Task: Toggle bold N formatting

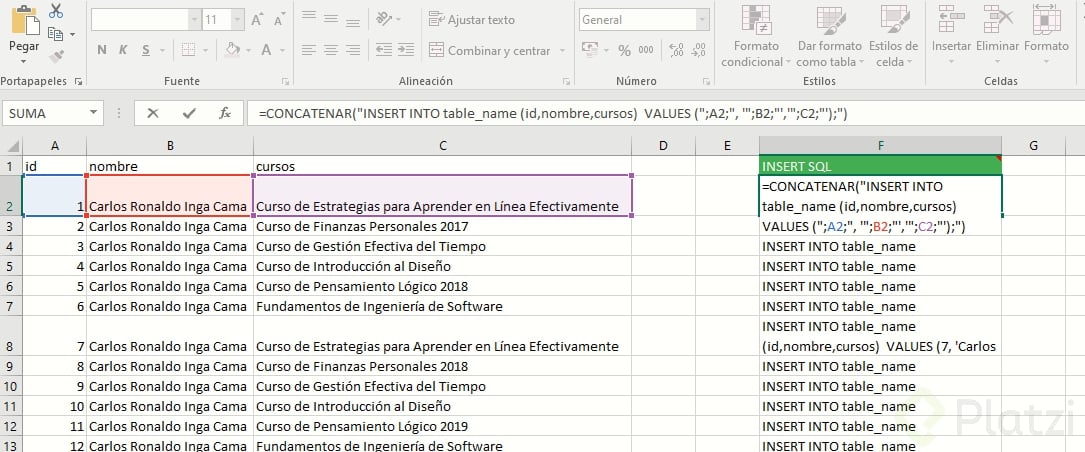Action: click(102, 50)
